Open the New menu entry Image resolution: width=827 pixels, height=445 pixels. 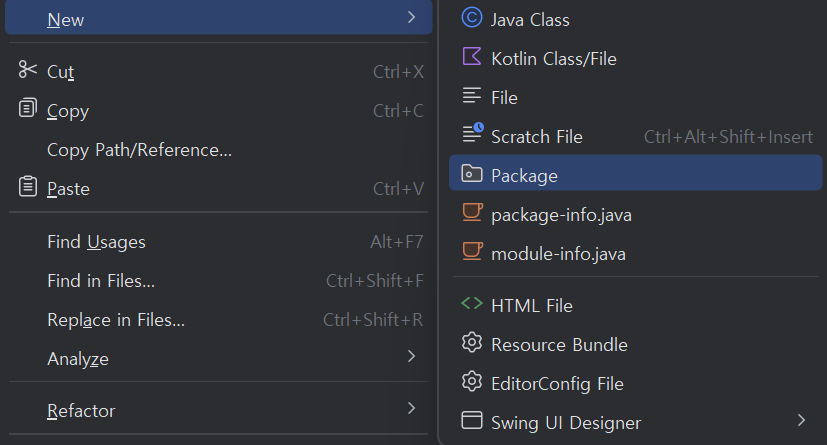click(218, 18)
